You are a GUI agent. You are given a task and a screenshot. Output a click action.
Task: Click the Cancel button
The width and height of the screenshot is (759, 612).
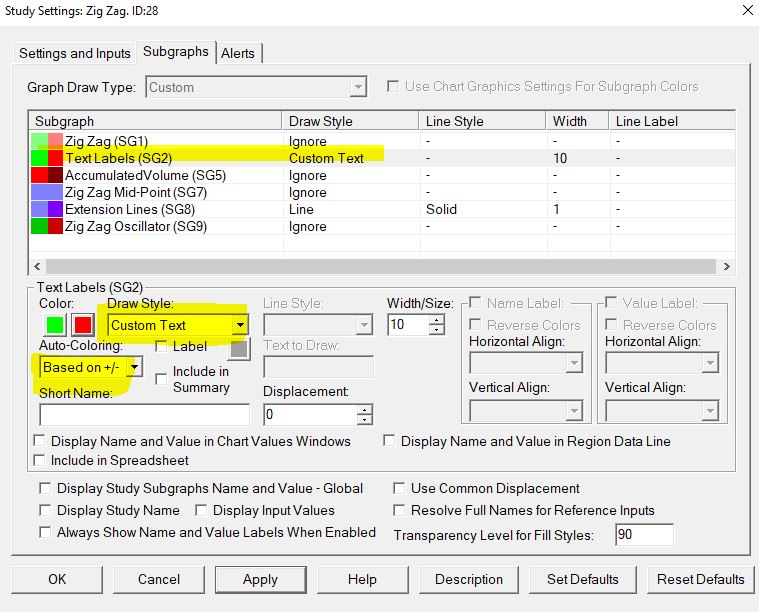point(159,580)
